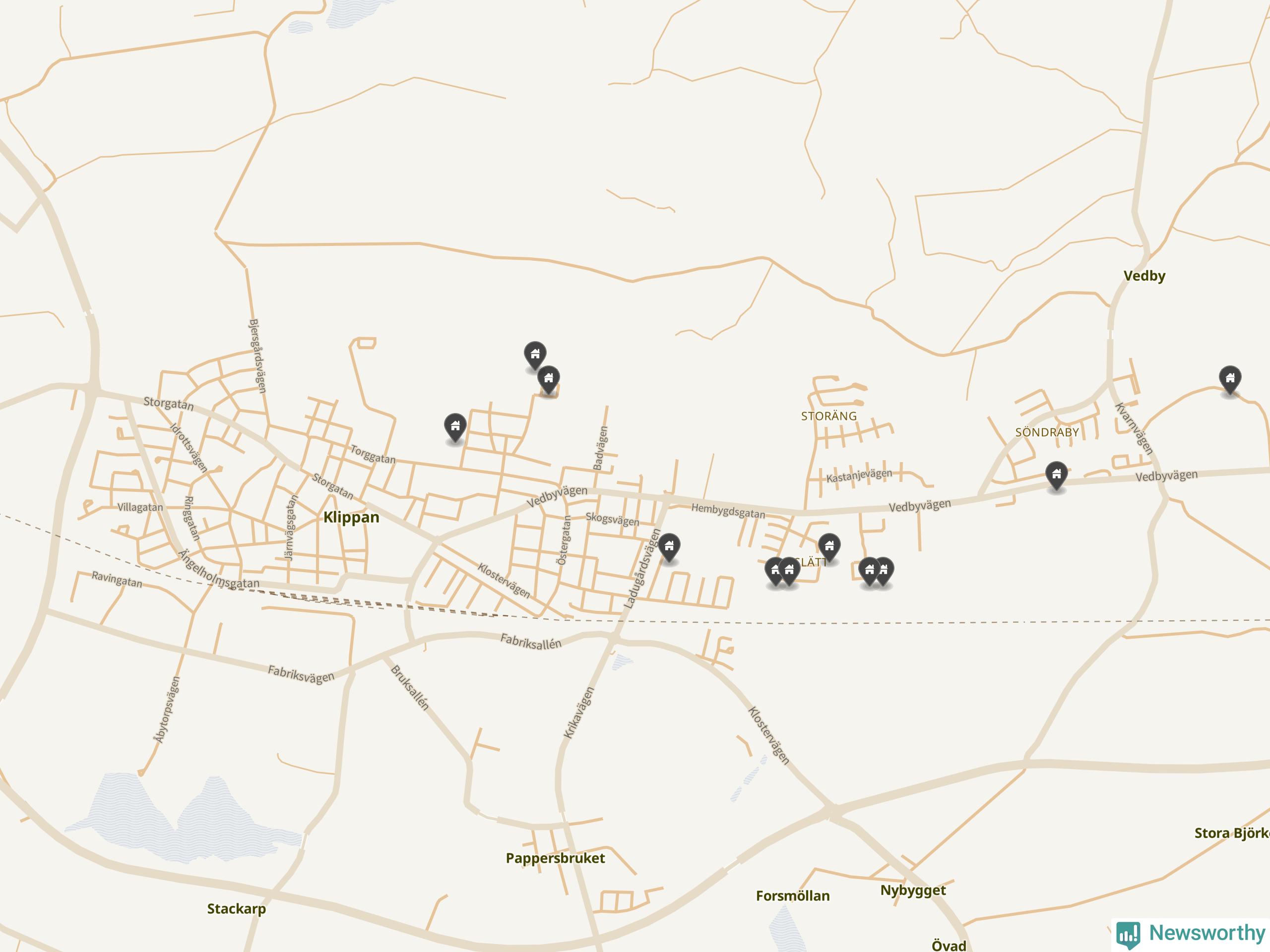
Task: Click the Nybygget place label
Action: 913,890
